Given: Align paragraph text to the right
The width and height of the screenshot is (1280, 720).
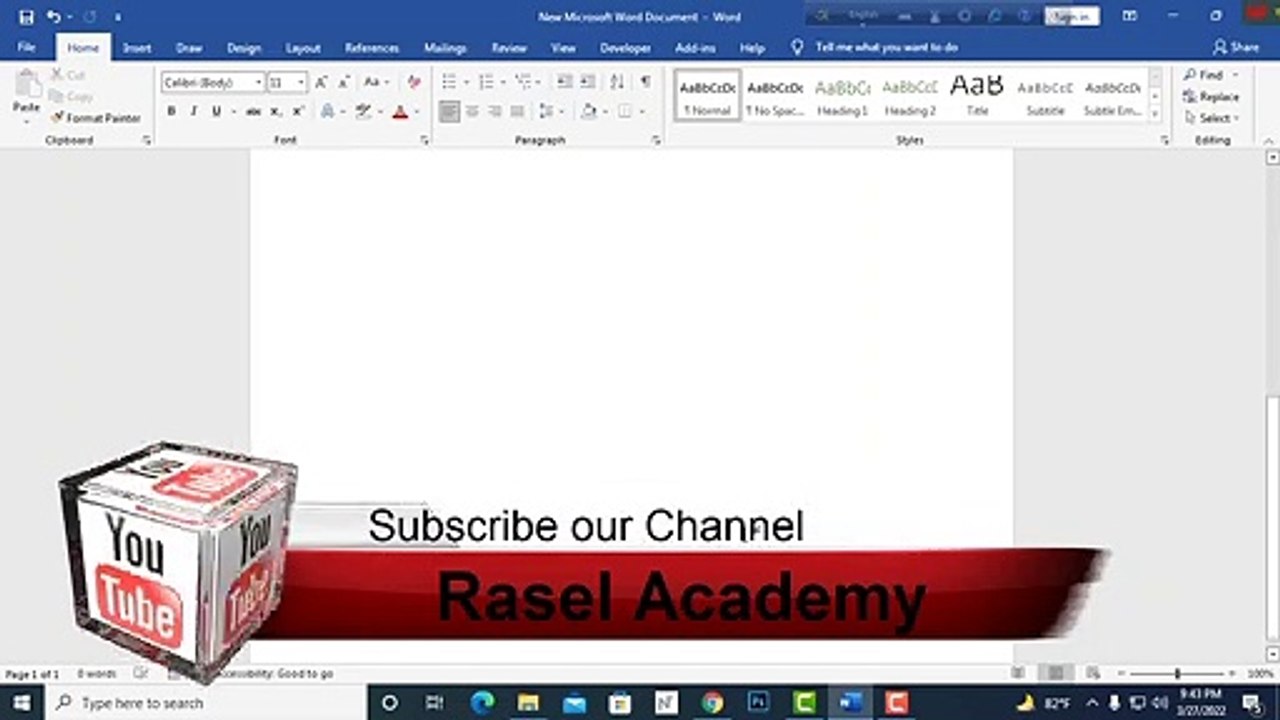Looking at the screenshot, I should click(495, 112).
